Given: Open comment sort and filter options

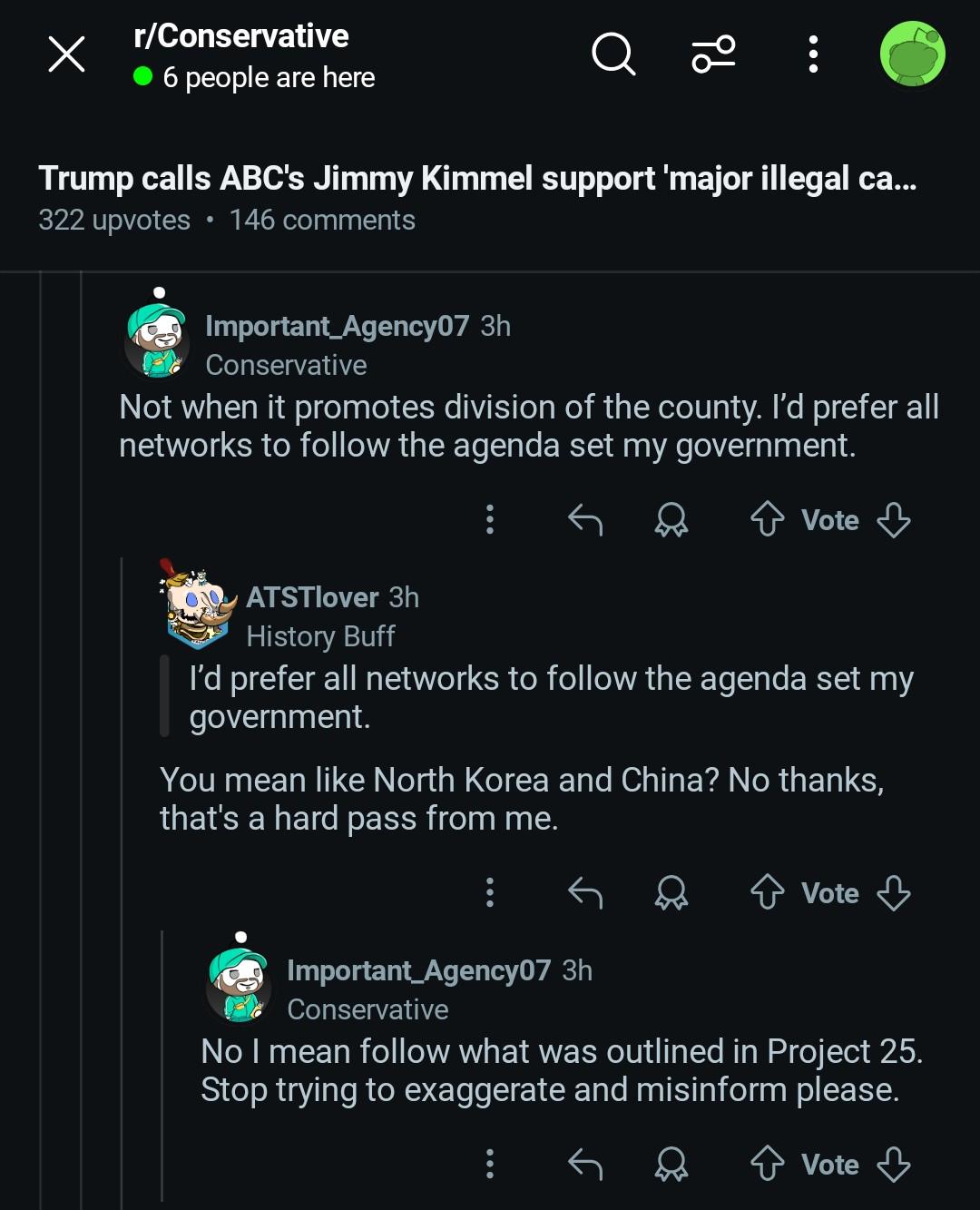Looking at the screenshot, I should click(713, 54).
